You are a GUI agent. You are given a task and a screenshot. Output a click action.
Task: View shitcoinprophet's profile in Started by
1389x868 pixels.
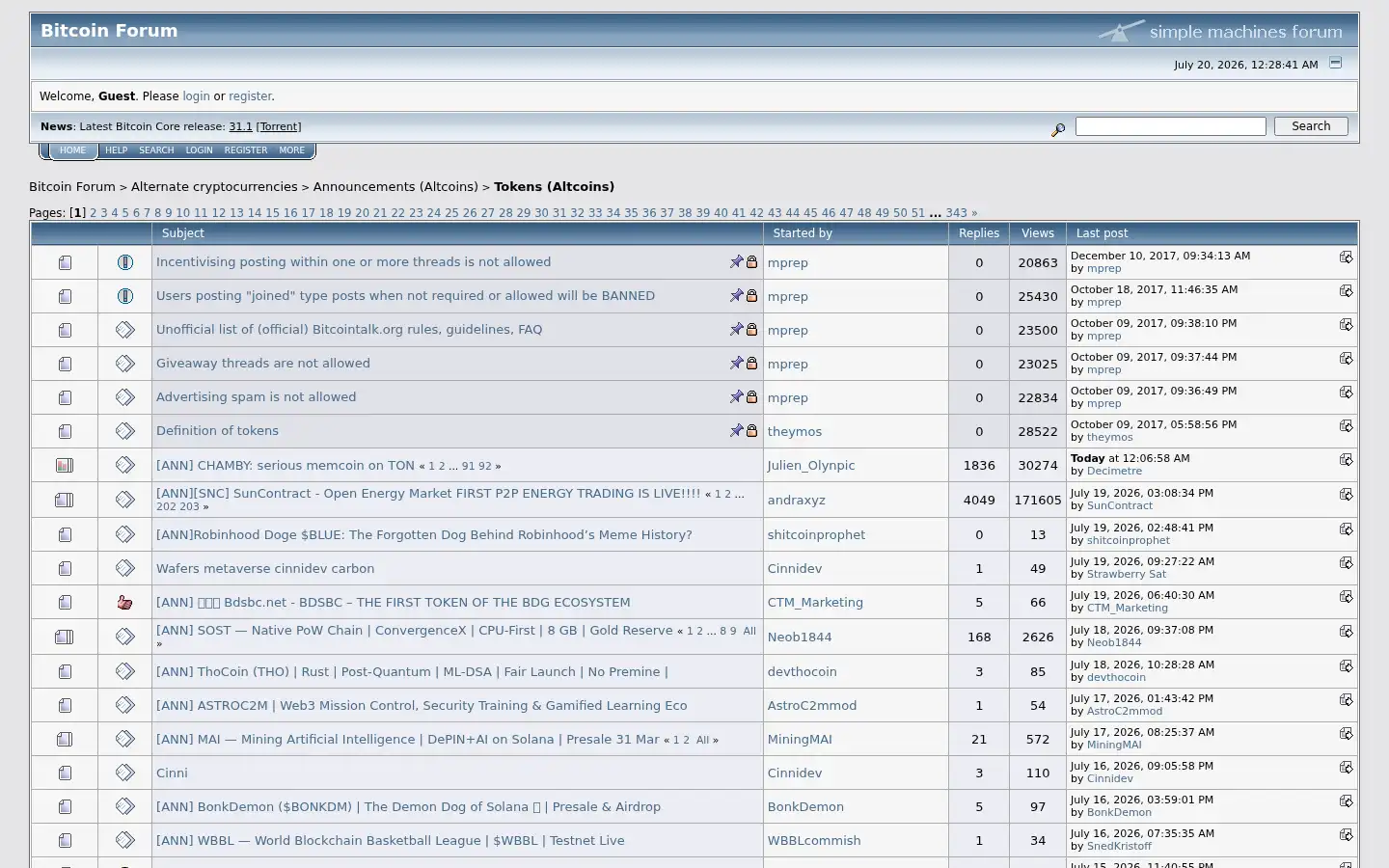click(816, 534)
